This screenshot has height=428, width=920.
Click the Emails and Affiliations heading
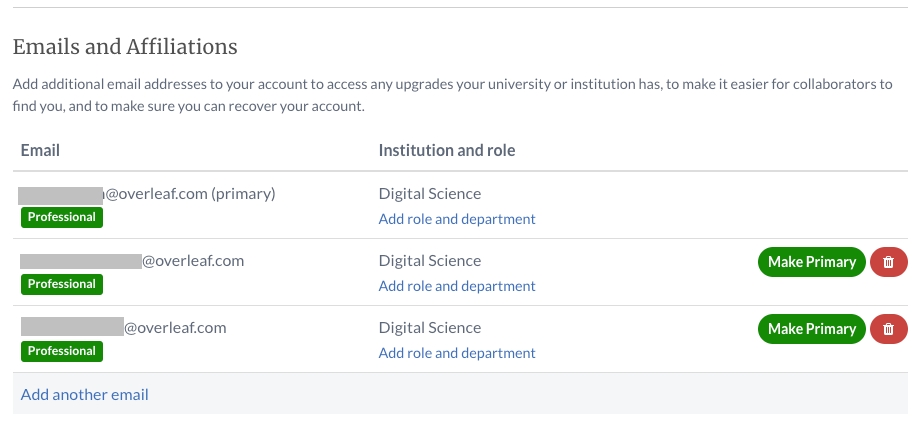tap(125, 47)
